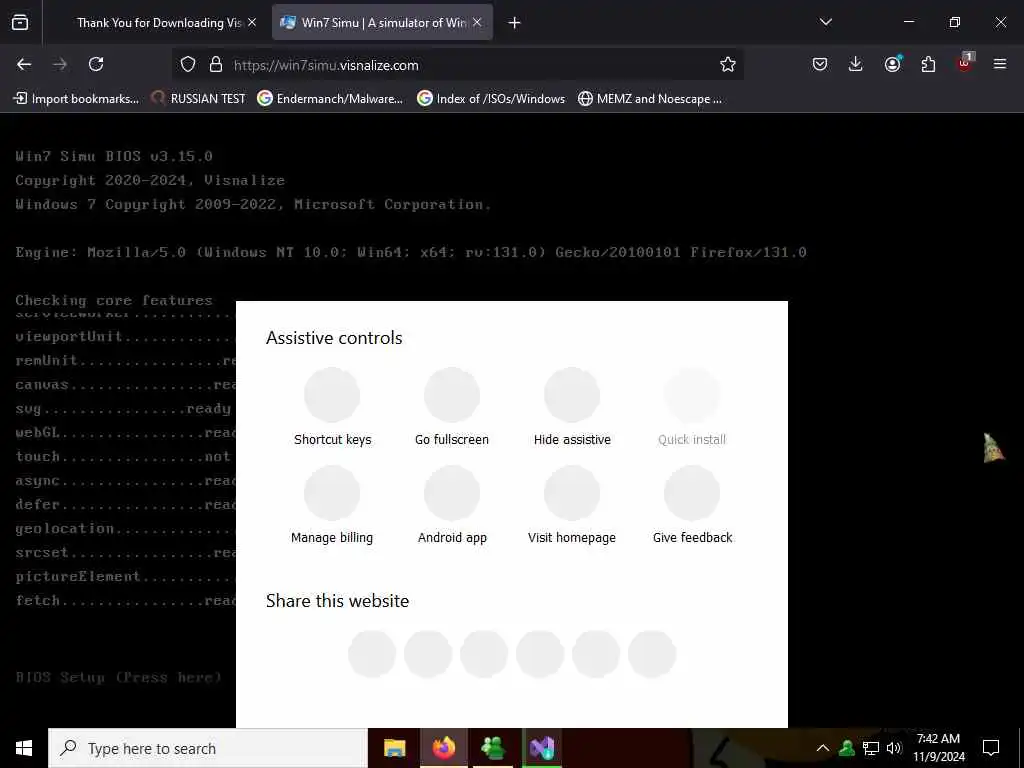The width and height of the screenshot is (1024, 768).
Task: Open the notification center
Action: coord(991,748)
